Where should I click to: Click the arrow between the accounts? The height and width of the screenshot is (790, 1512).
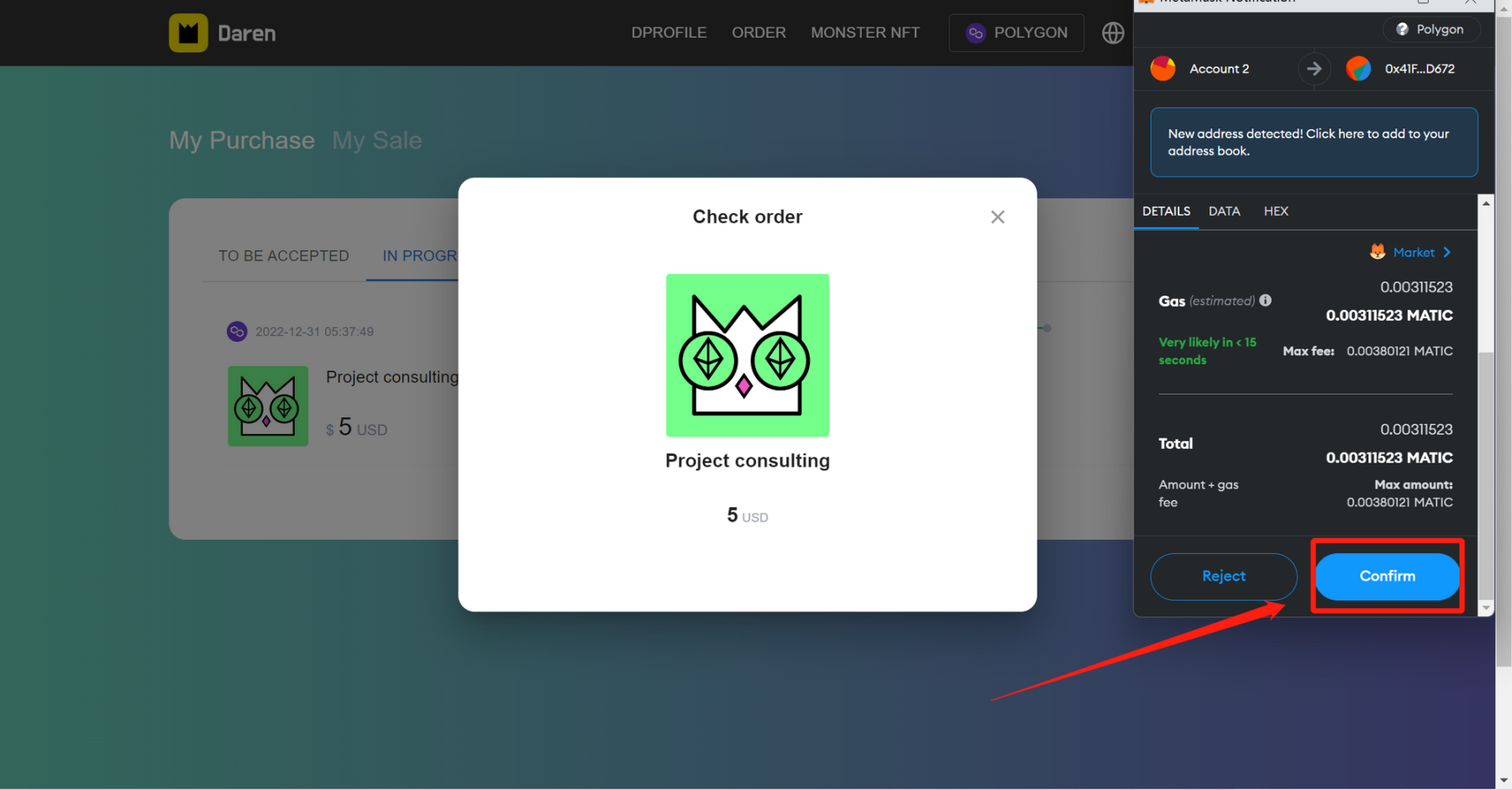[x=1315, y=69]
